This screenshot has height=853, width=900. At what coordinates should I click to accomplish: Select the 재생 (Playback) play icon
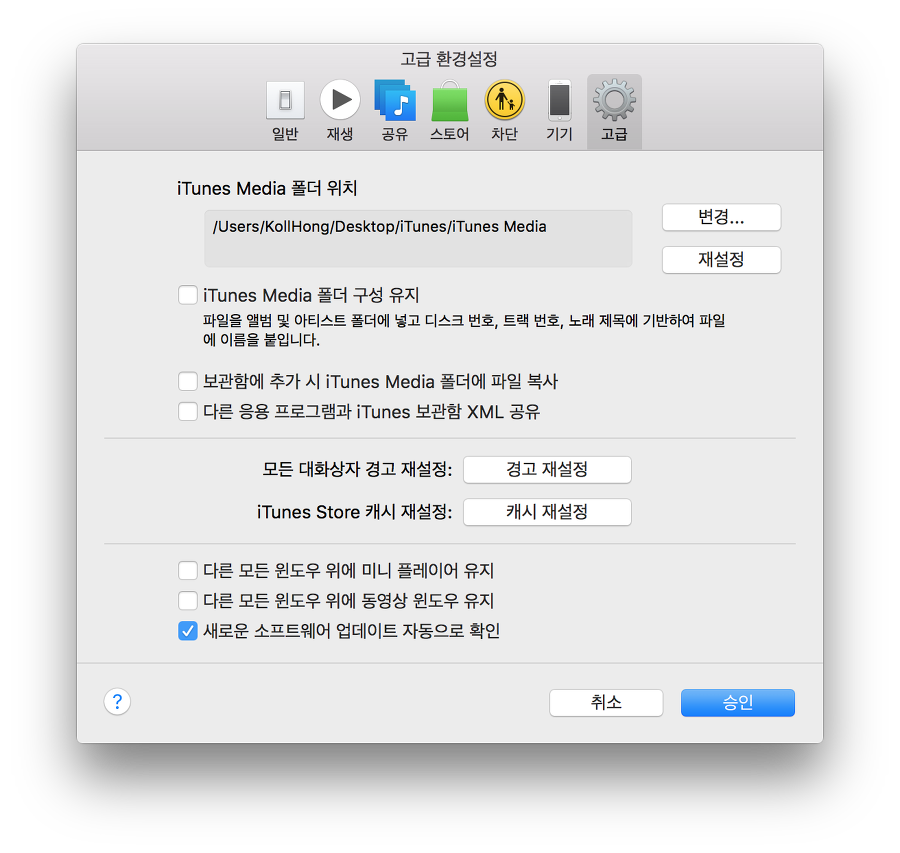(x=340, y=101)
